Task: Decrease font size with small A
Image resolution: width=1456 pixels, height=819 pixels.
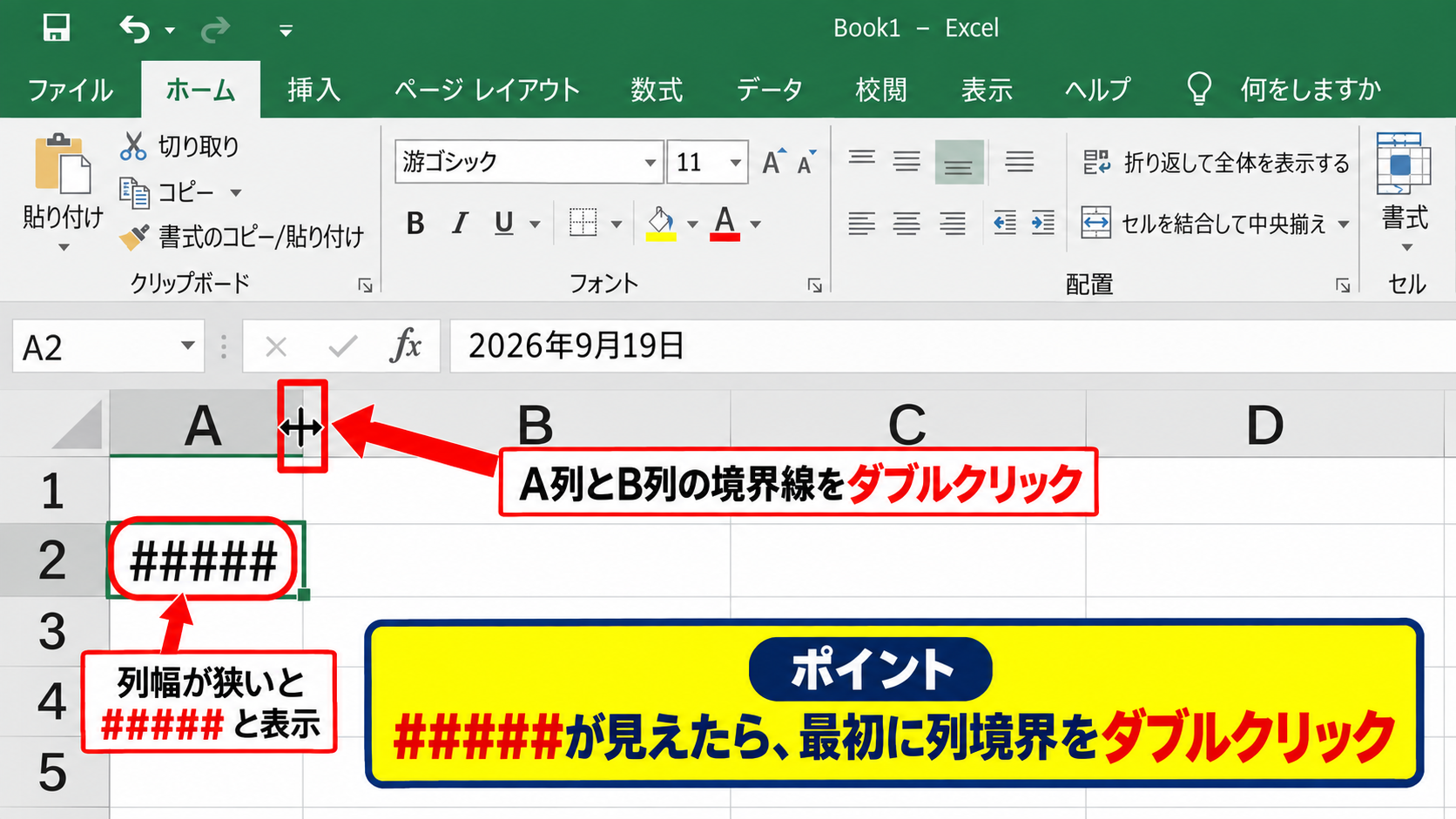Action: point(807,163)
